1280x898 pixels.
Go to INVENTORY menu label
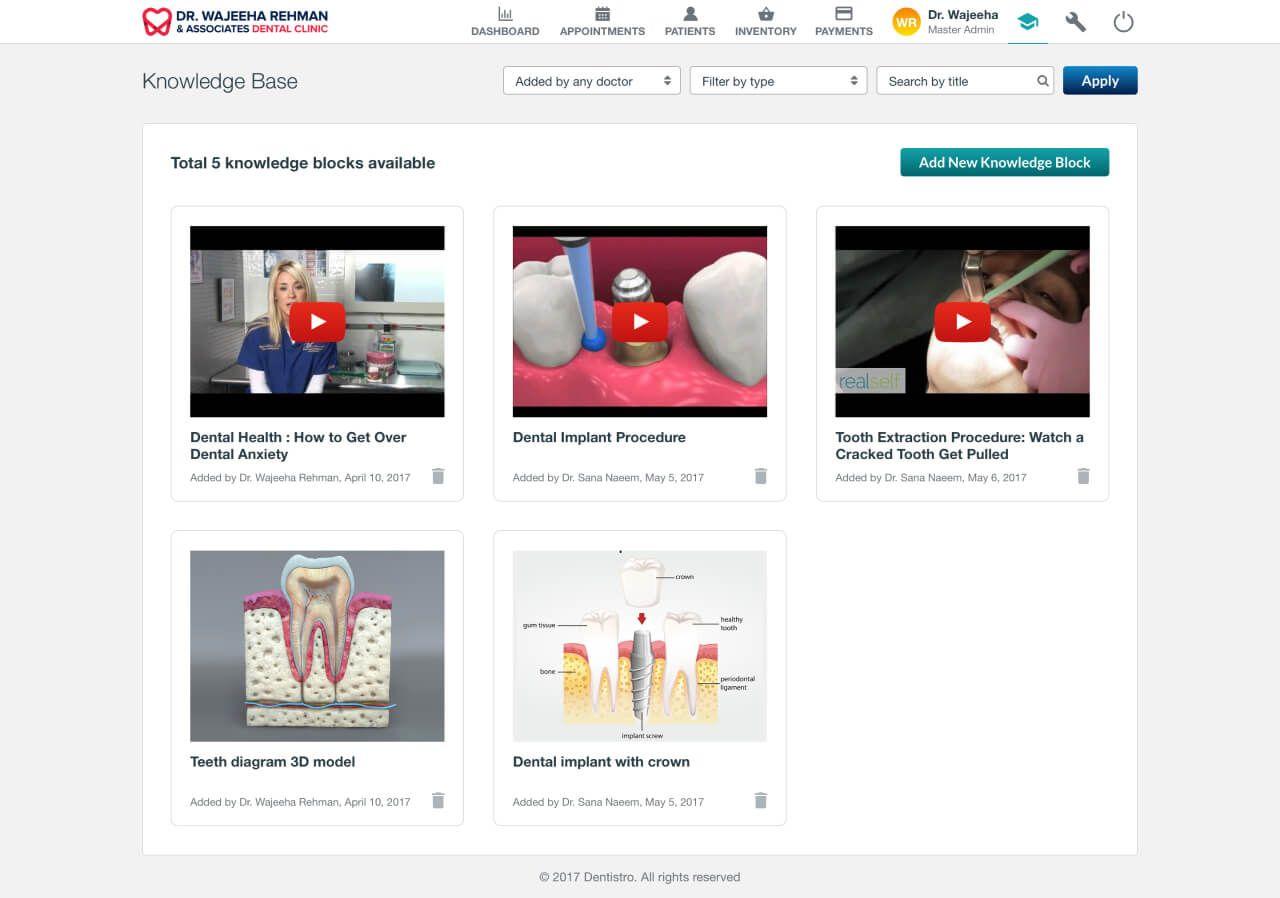(x=766, y=31)
